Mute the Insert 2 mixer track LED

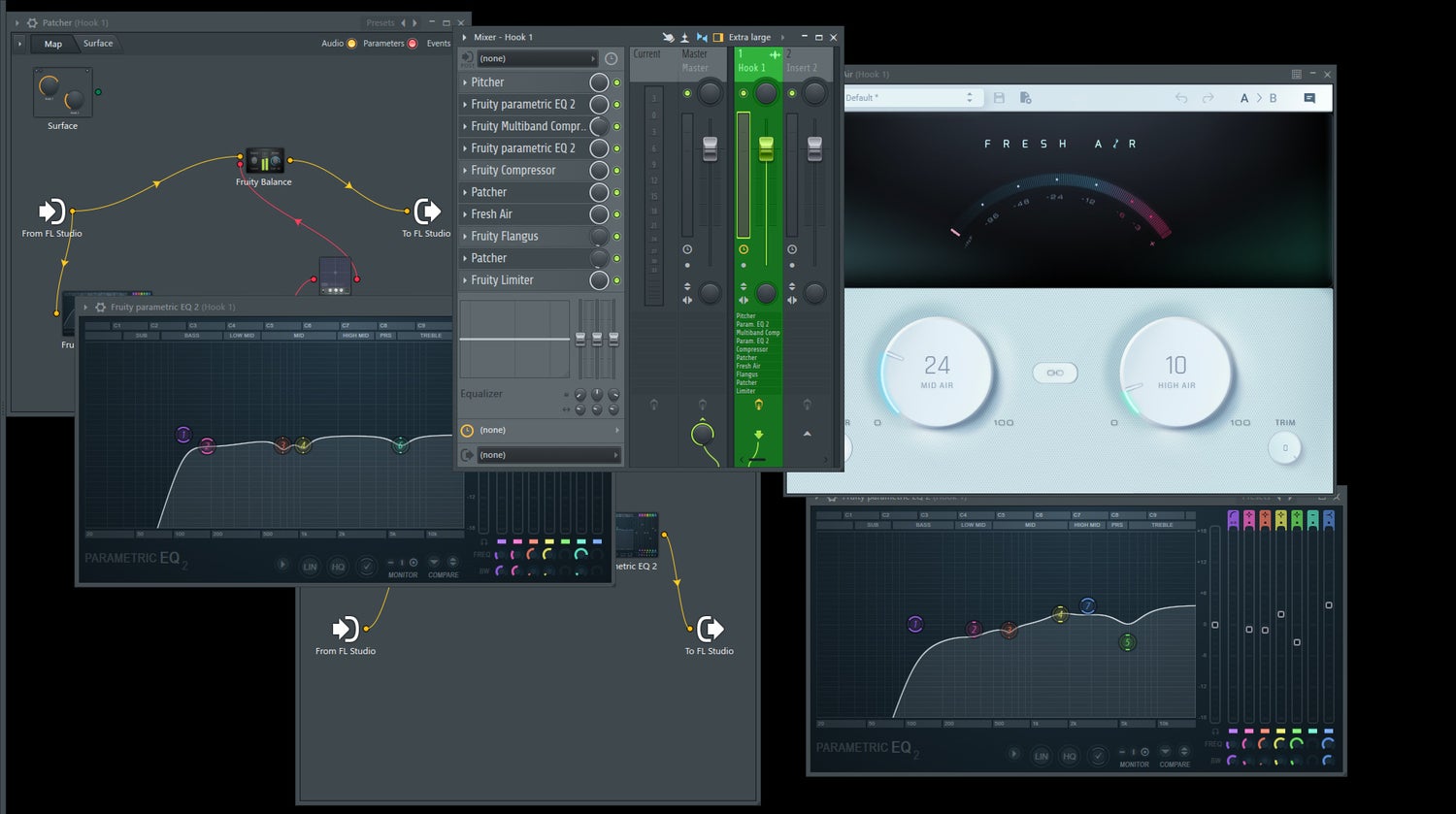792,93
